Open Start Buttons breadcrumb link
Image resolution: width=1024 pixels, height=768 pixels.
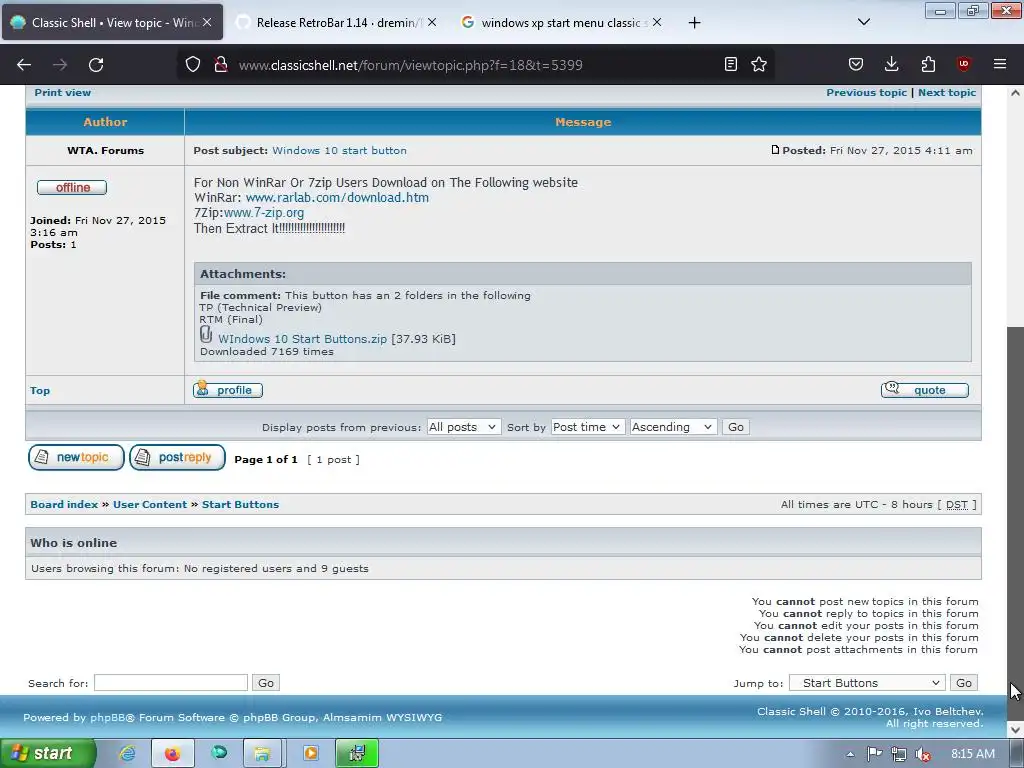coord(240,505)
